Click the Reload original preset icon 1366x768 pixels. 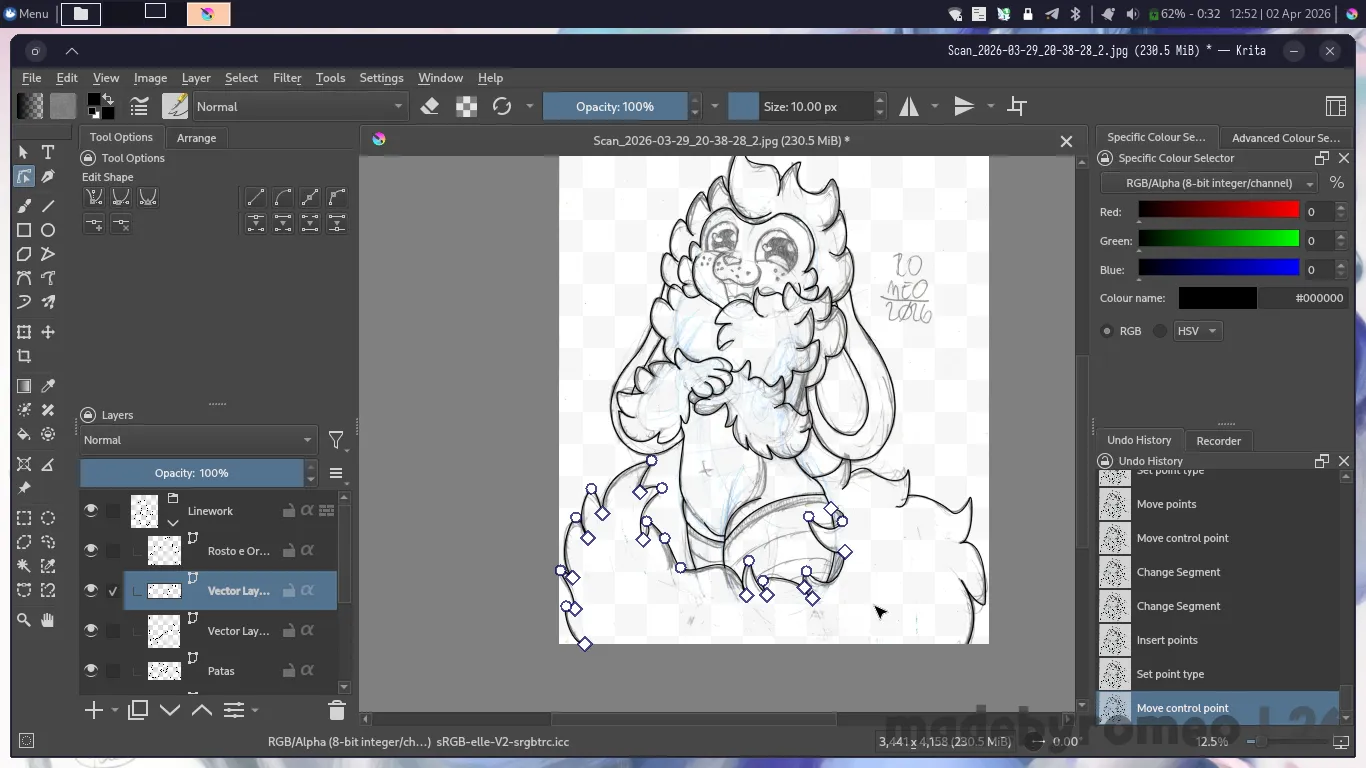[x=502, y=107]
